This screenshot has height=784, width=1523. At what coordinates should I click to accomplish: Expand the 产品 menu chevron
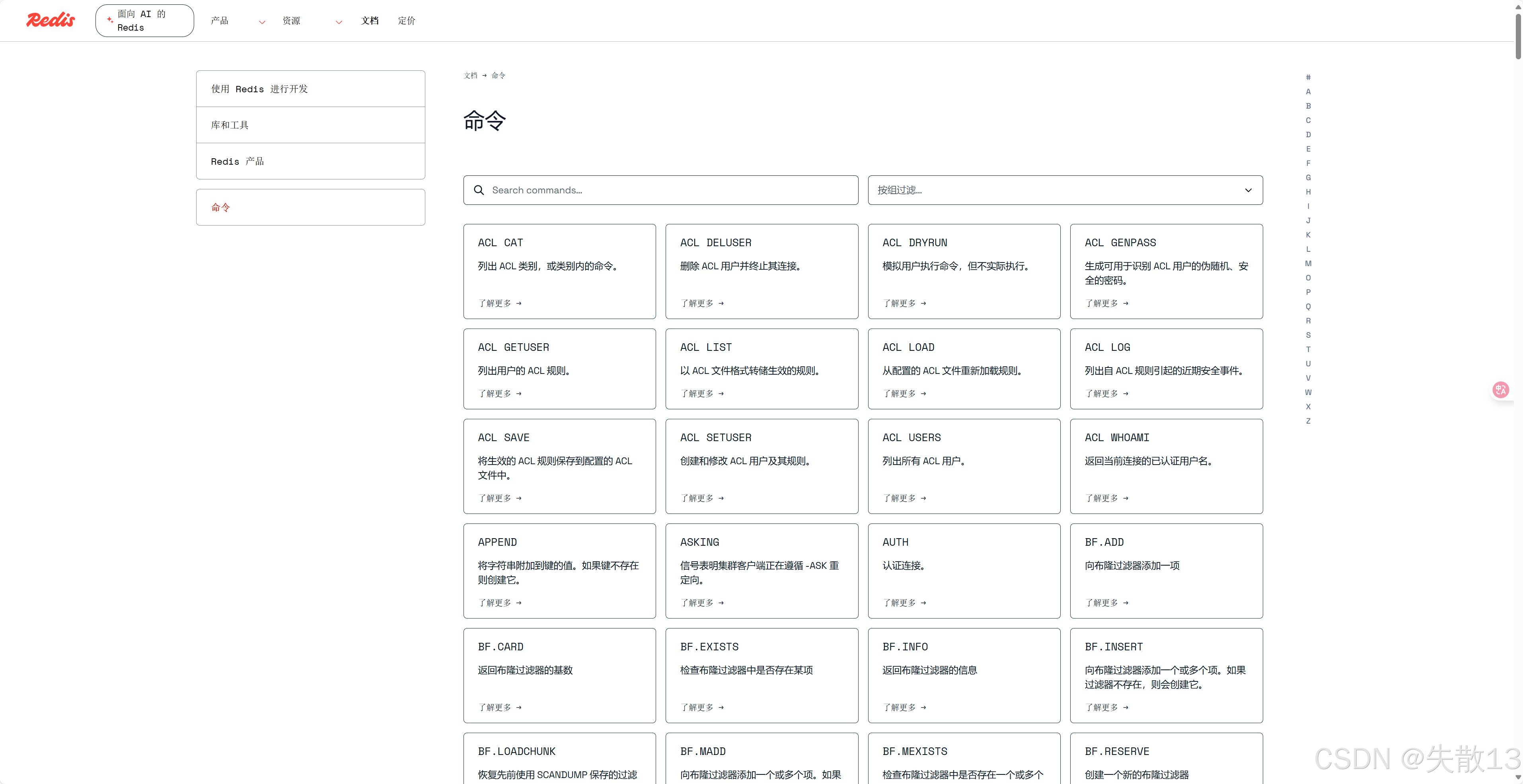pos(262,22)
